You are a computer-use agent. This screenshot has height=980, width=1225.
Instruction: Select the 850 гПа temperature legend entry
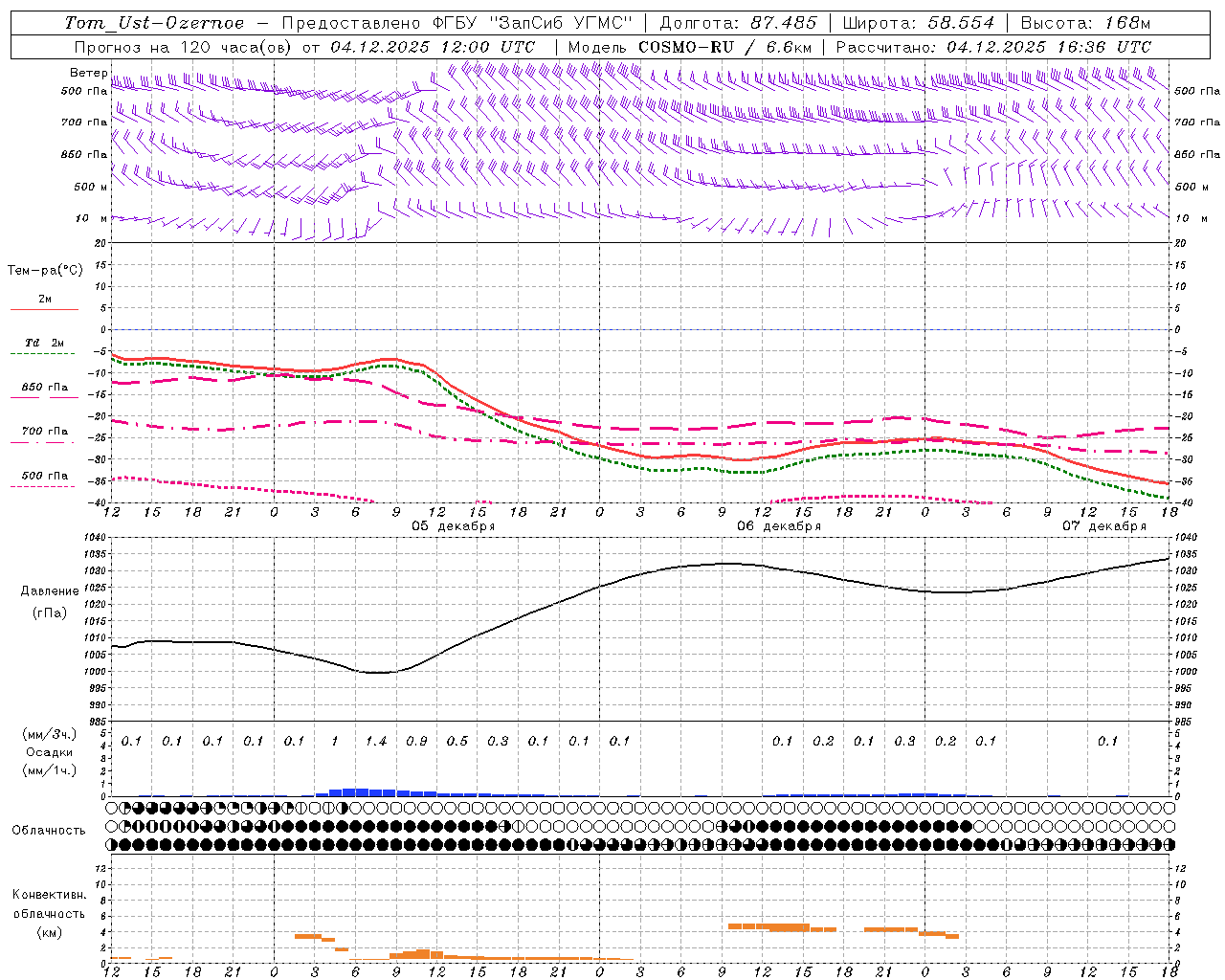[x=45, y=388]
